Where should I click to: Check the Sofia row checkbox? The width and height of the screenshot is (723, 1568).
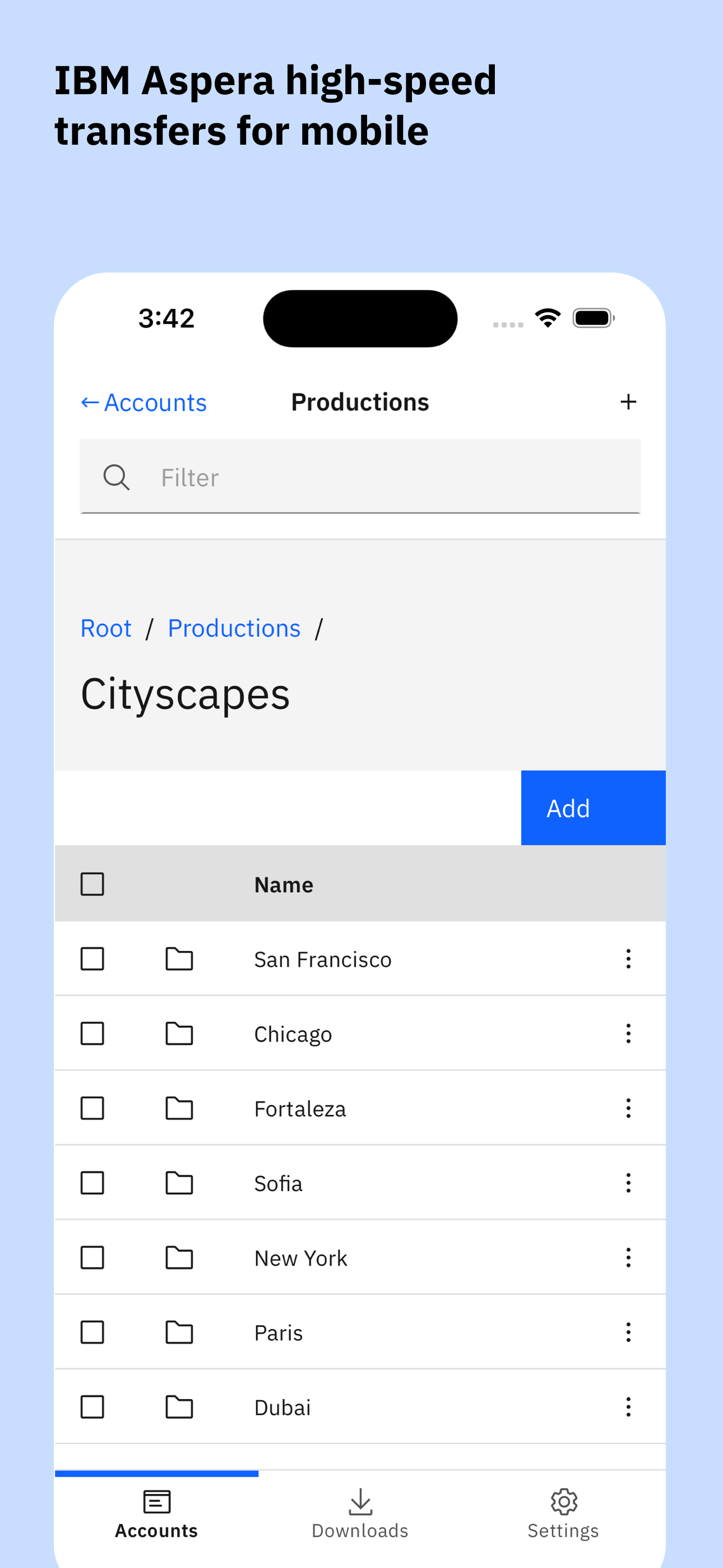92,1183
